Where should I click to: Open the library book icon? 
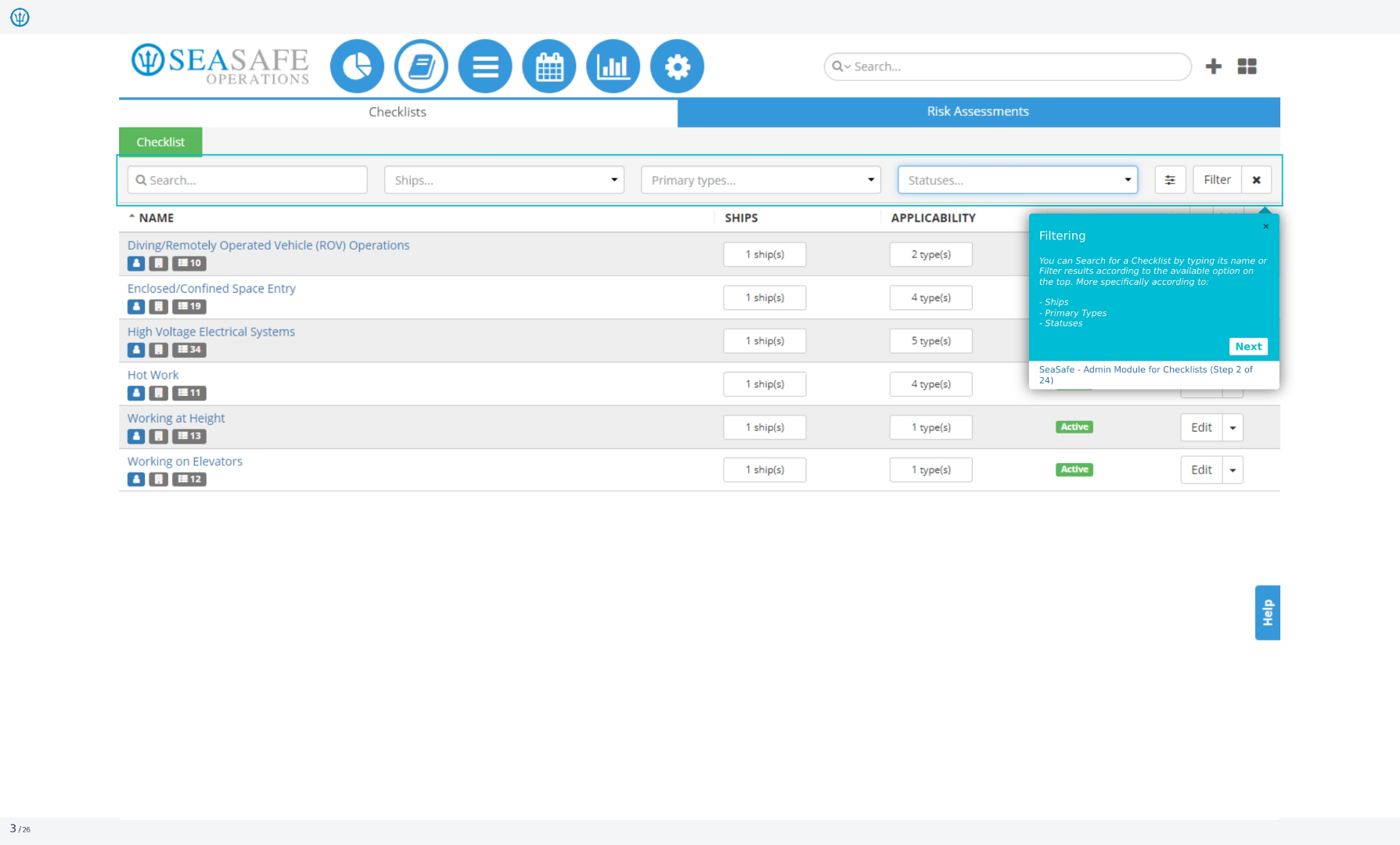coord(421,67)
